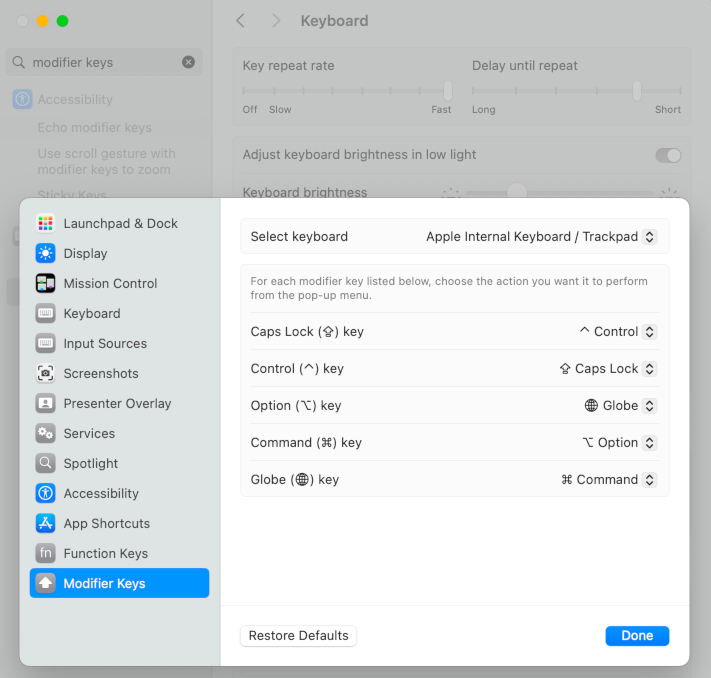
Task: Open the Launchpad & Dock icon
Action: tap(45, 223)
